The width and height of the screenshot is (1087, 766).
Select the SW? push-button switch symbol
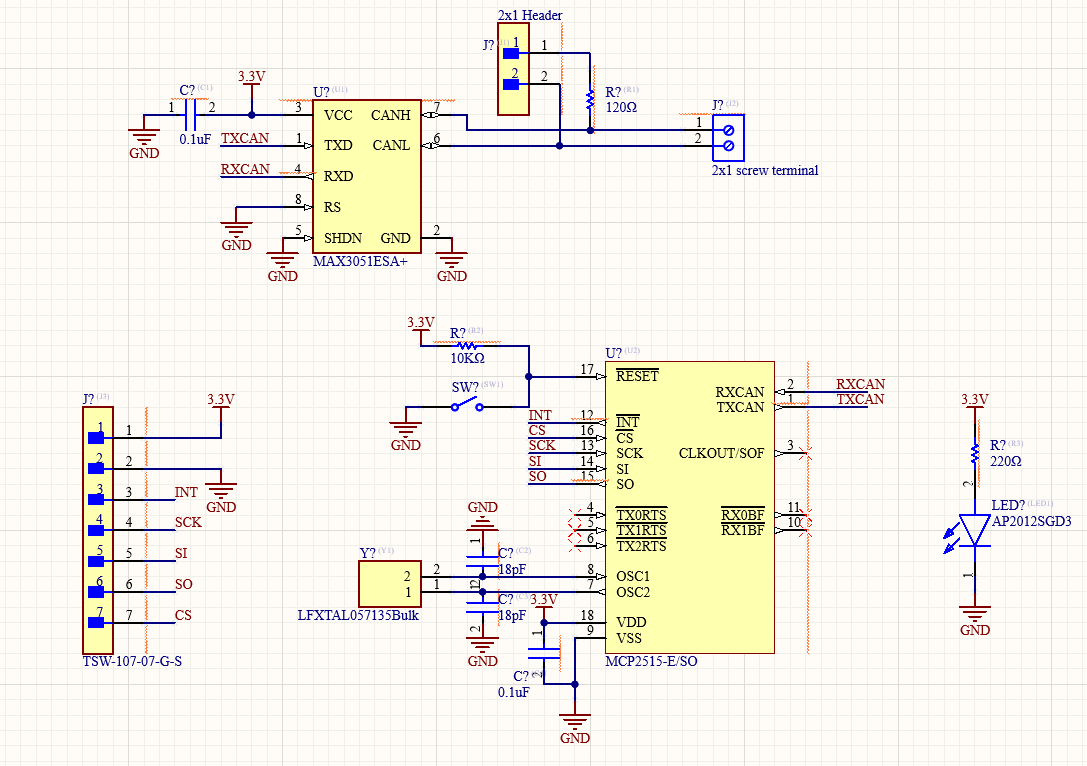click(x=467, y=403)
